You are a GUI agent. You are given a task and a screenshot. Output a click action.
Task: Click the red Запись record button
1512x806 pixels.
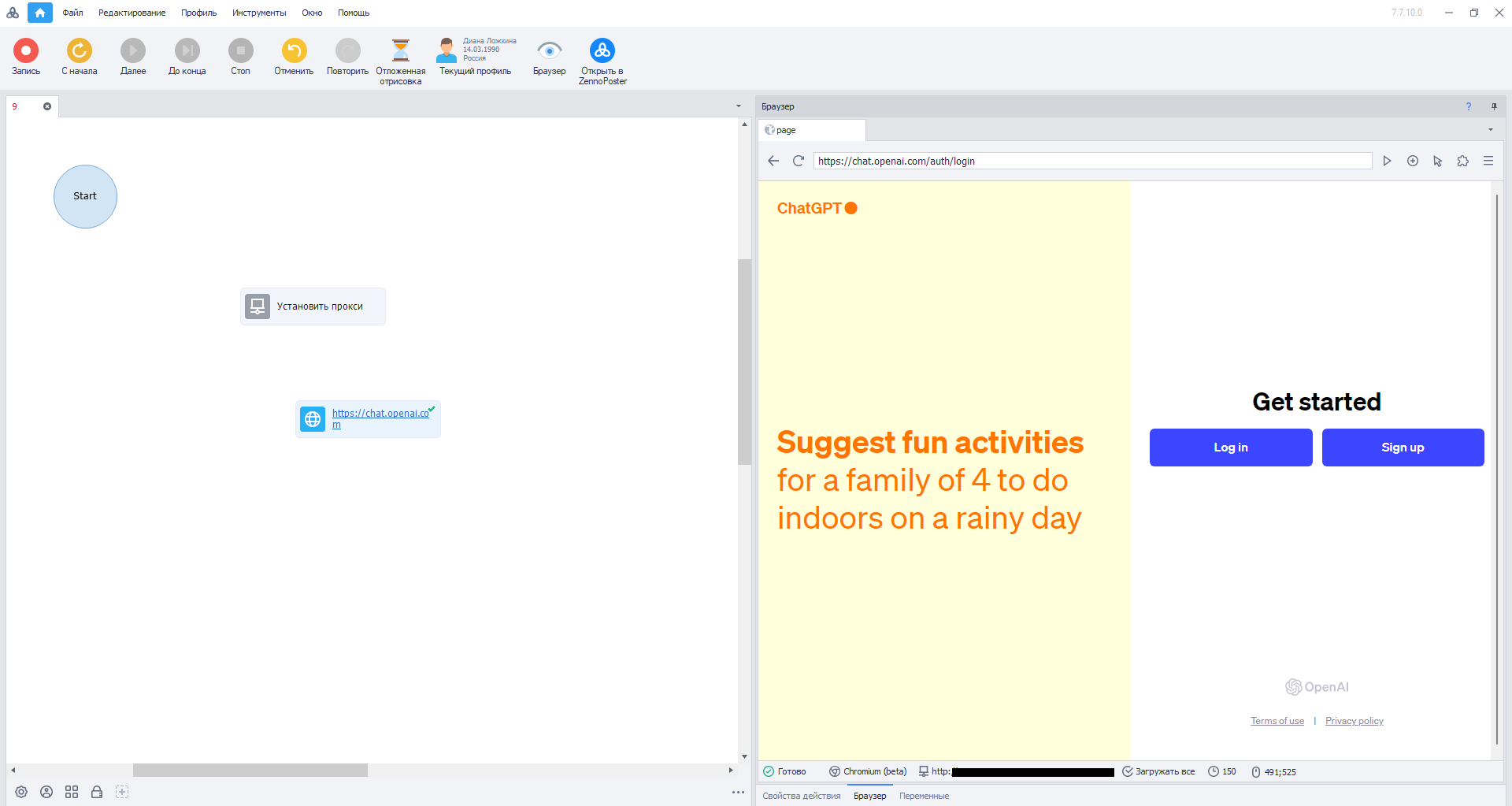(26, 50)
